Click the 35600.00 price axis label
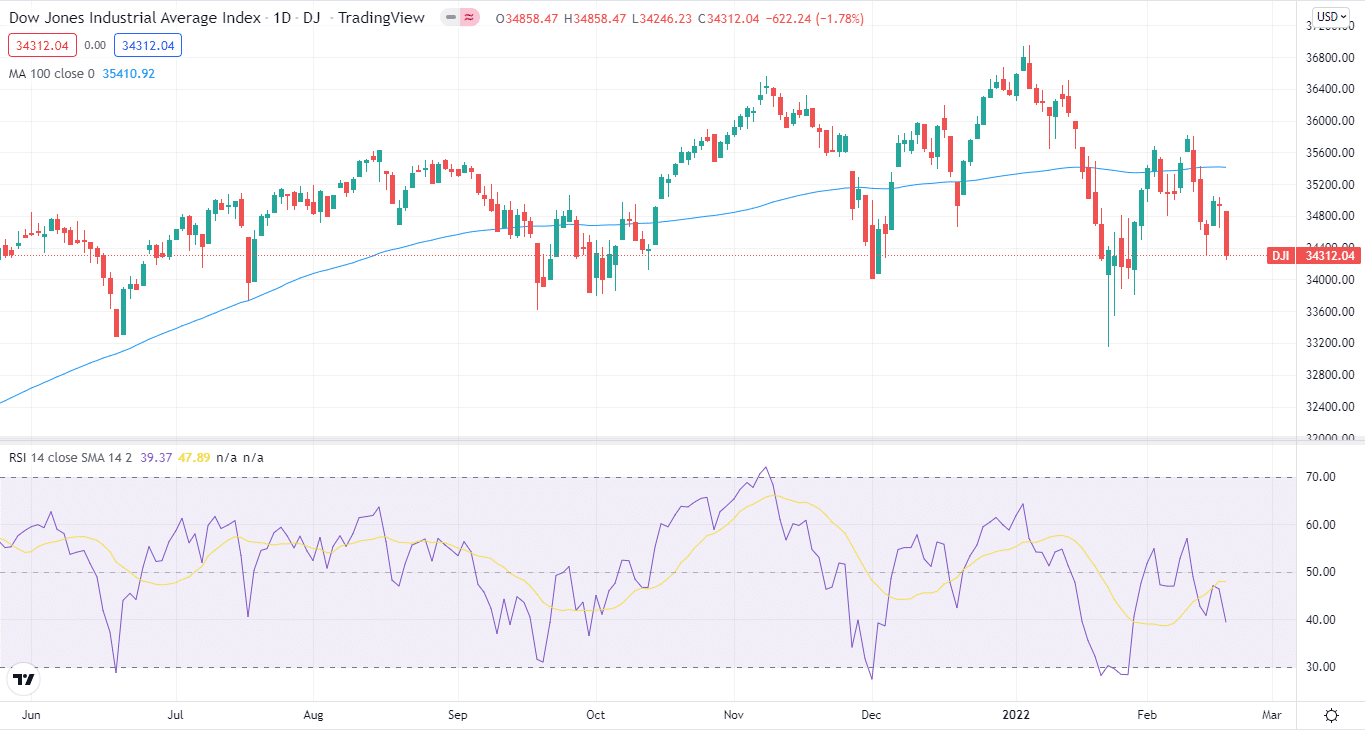Viewport: 1365px width, 731px height. point(1331,153)
